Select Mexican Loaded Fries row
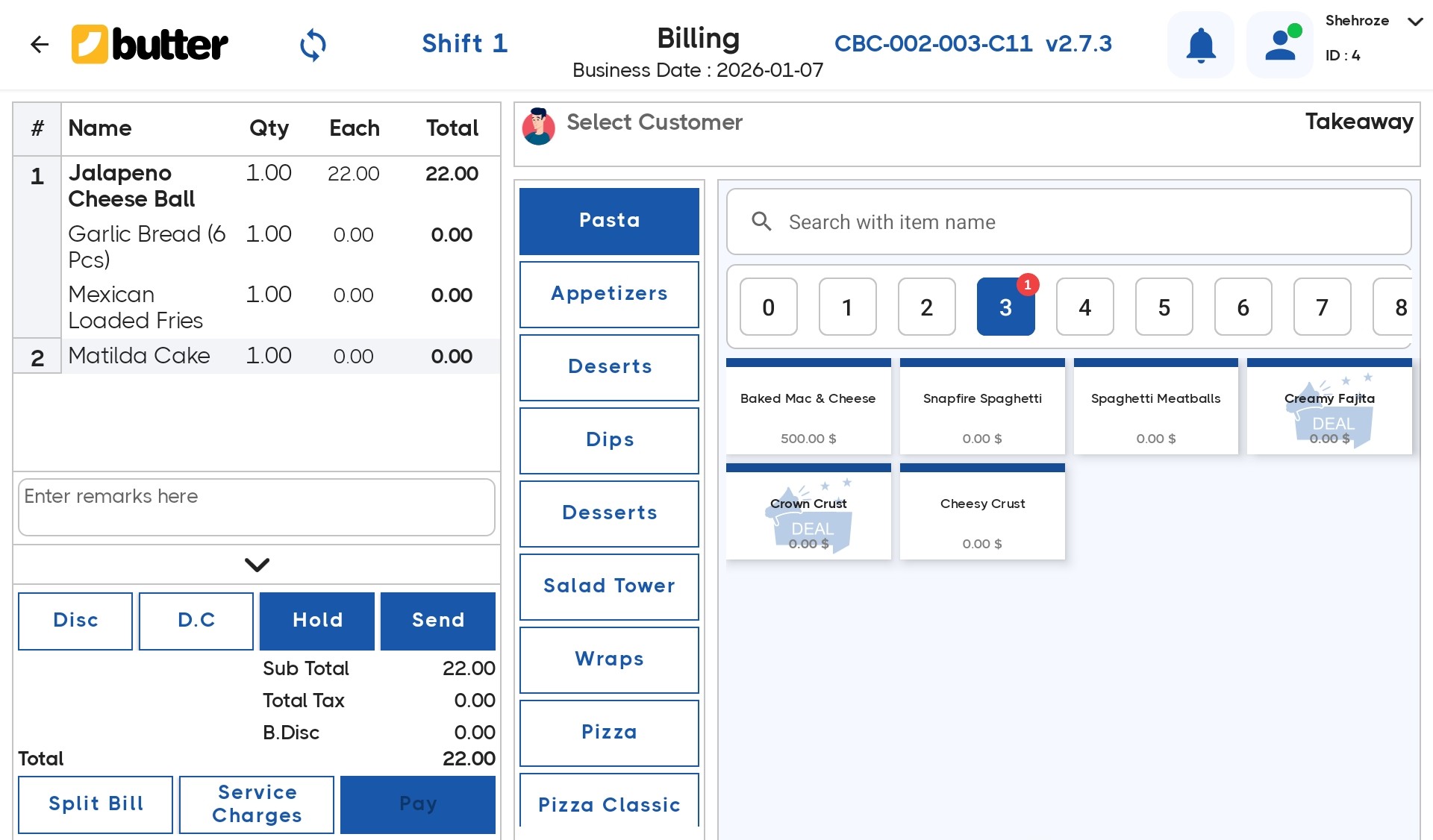This screenshot has width=1433, height=840. (281, 307)
